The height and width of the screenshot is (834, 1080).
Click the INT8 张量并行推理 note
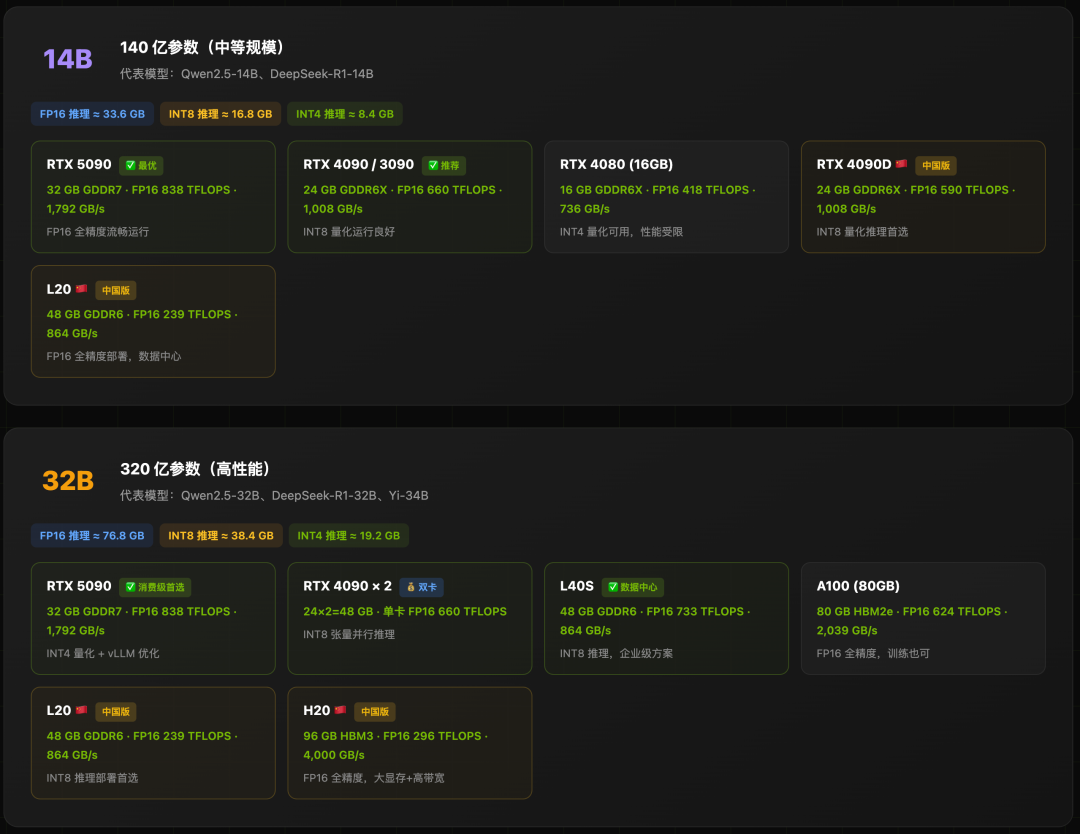(x=349, y=635)
